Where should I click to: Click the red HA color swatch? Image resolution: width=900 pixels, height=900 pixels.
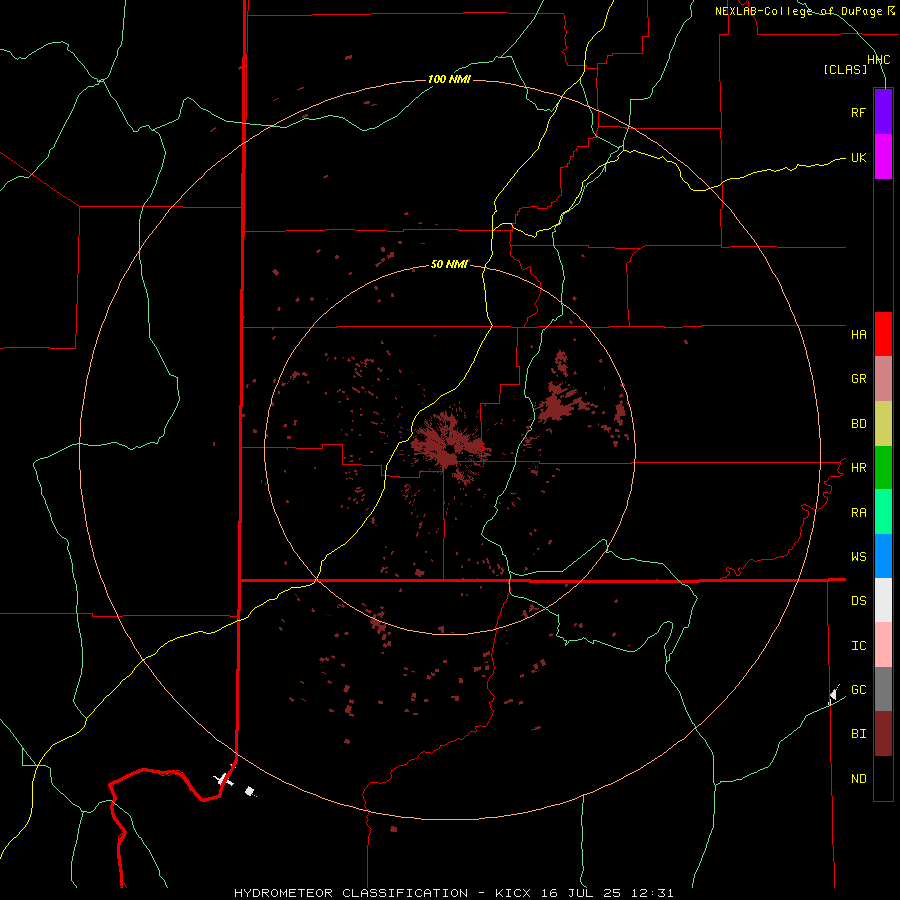883,334
